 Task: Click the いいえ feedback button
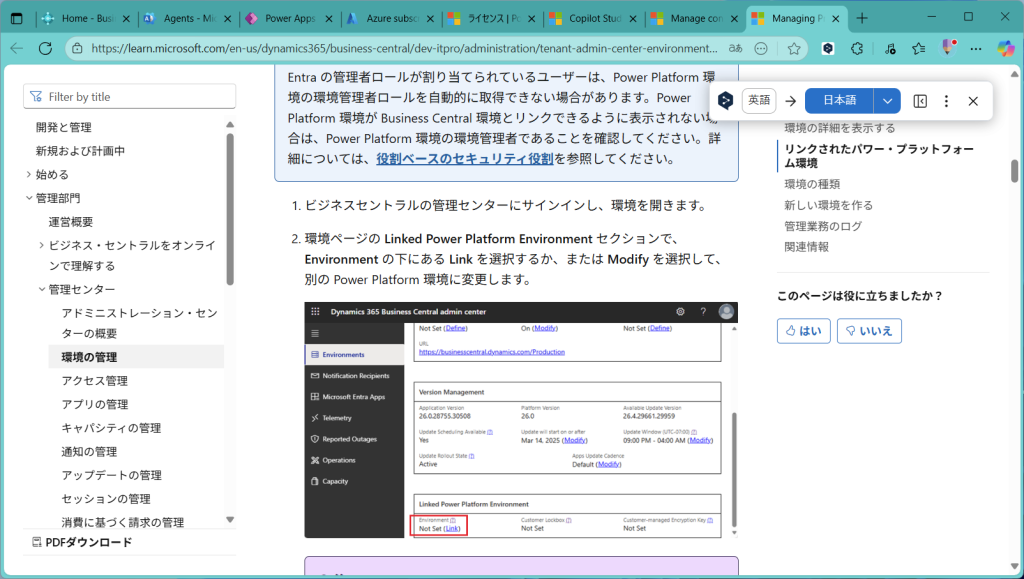(869, 331)
